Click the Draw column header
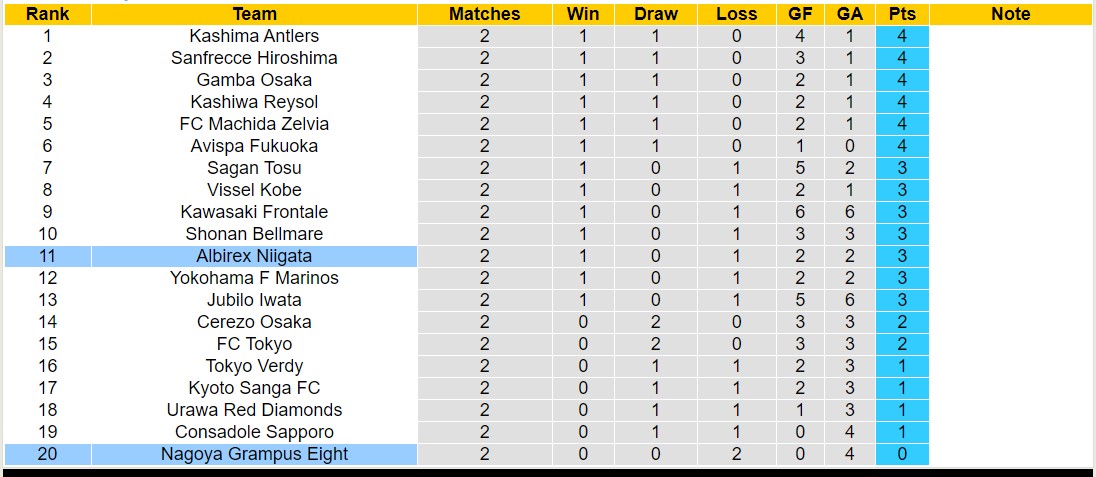1096x477 pixels. tap(655, 14)
